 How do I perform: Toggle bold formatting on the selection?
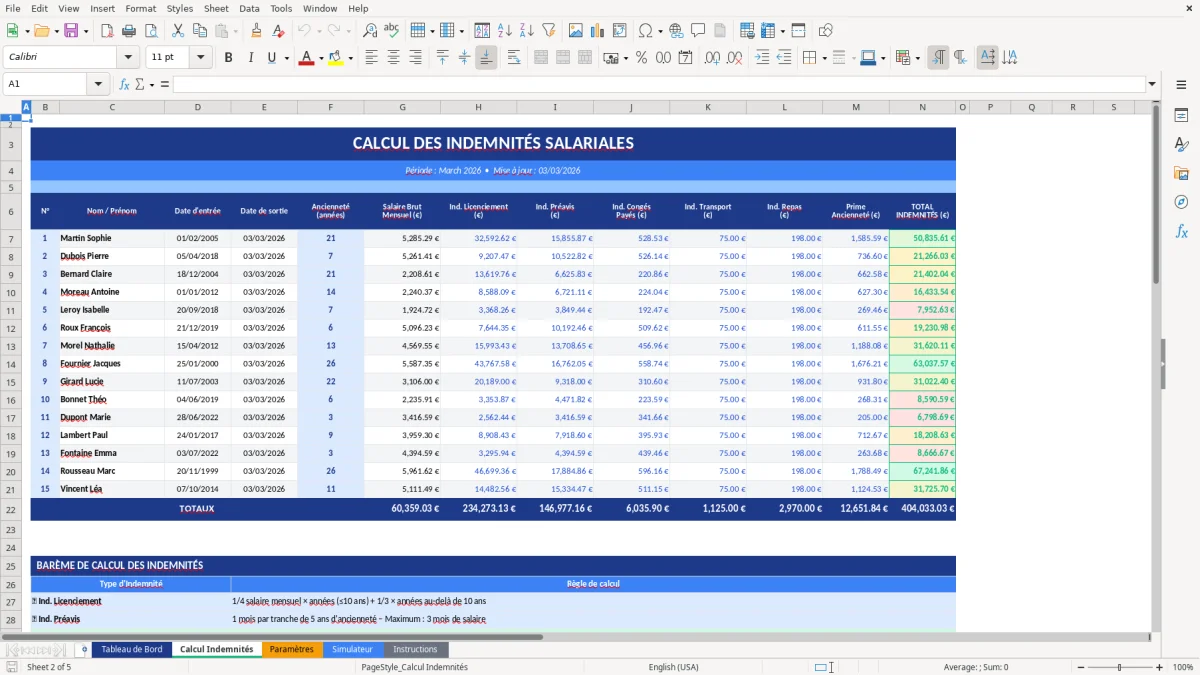[228, 57]
